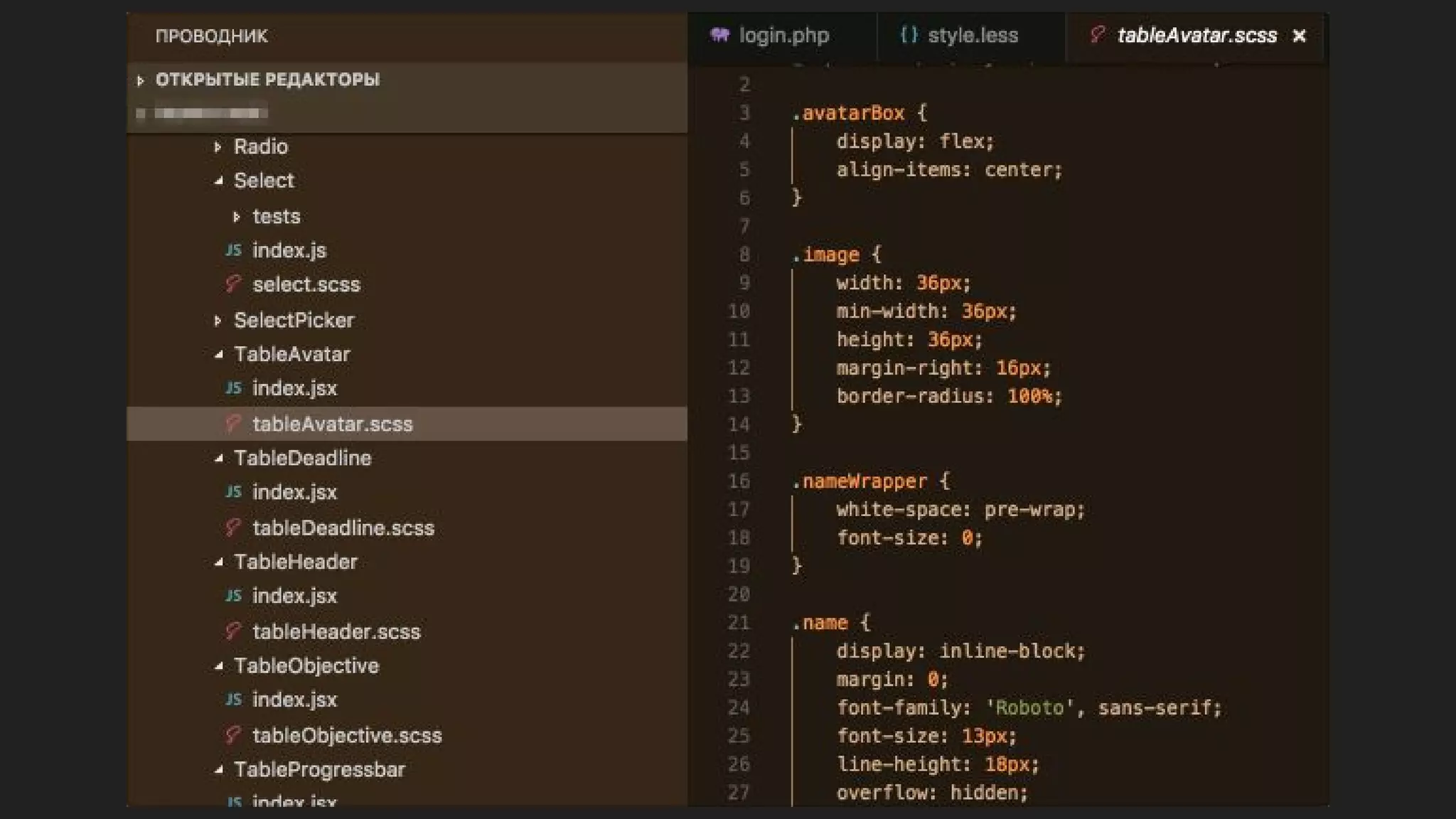Viewport: 1456px width, 819px height.
Task: Click the Sass icon beside tableObjective.scss
Action: (233, 735)
